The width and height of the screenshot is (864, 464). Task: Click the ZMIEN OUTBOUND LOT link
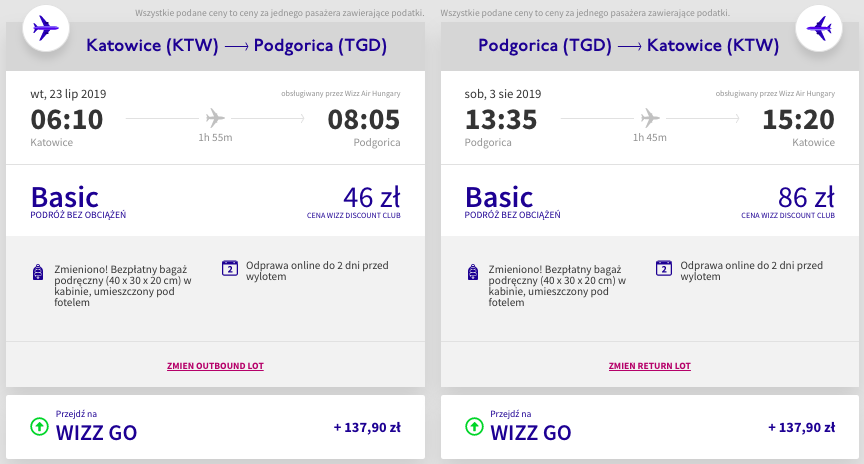click(x=215, y=366)
